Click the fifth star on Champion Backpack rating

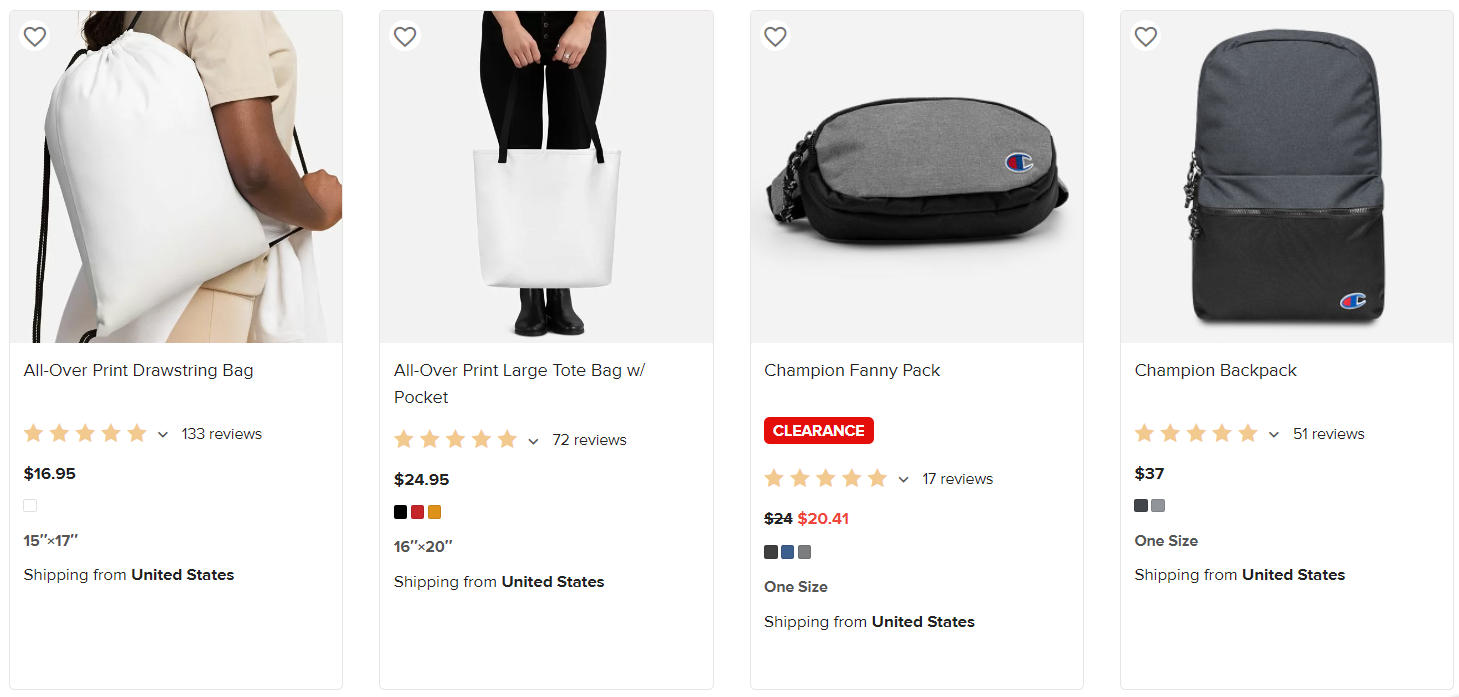tap(1248, 432)
